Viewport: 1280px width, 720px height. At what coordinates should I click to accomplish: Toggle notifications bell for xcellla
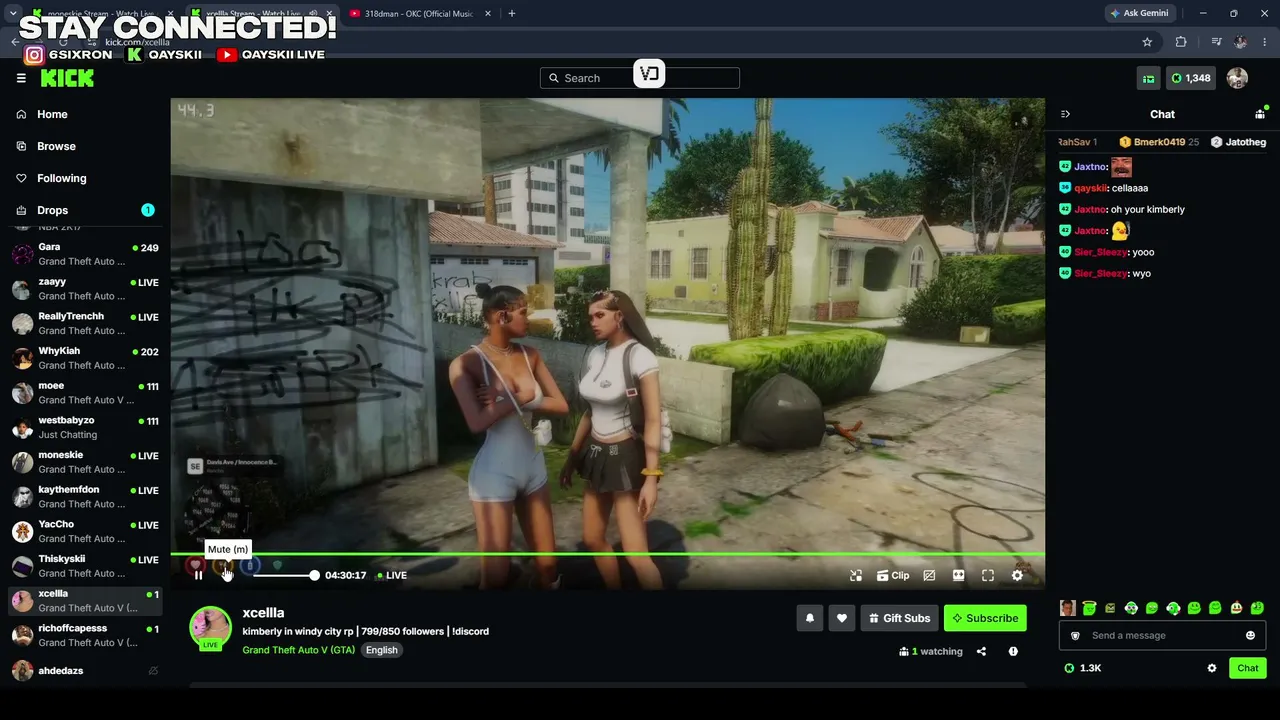tap(810, 618)
